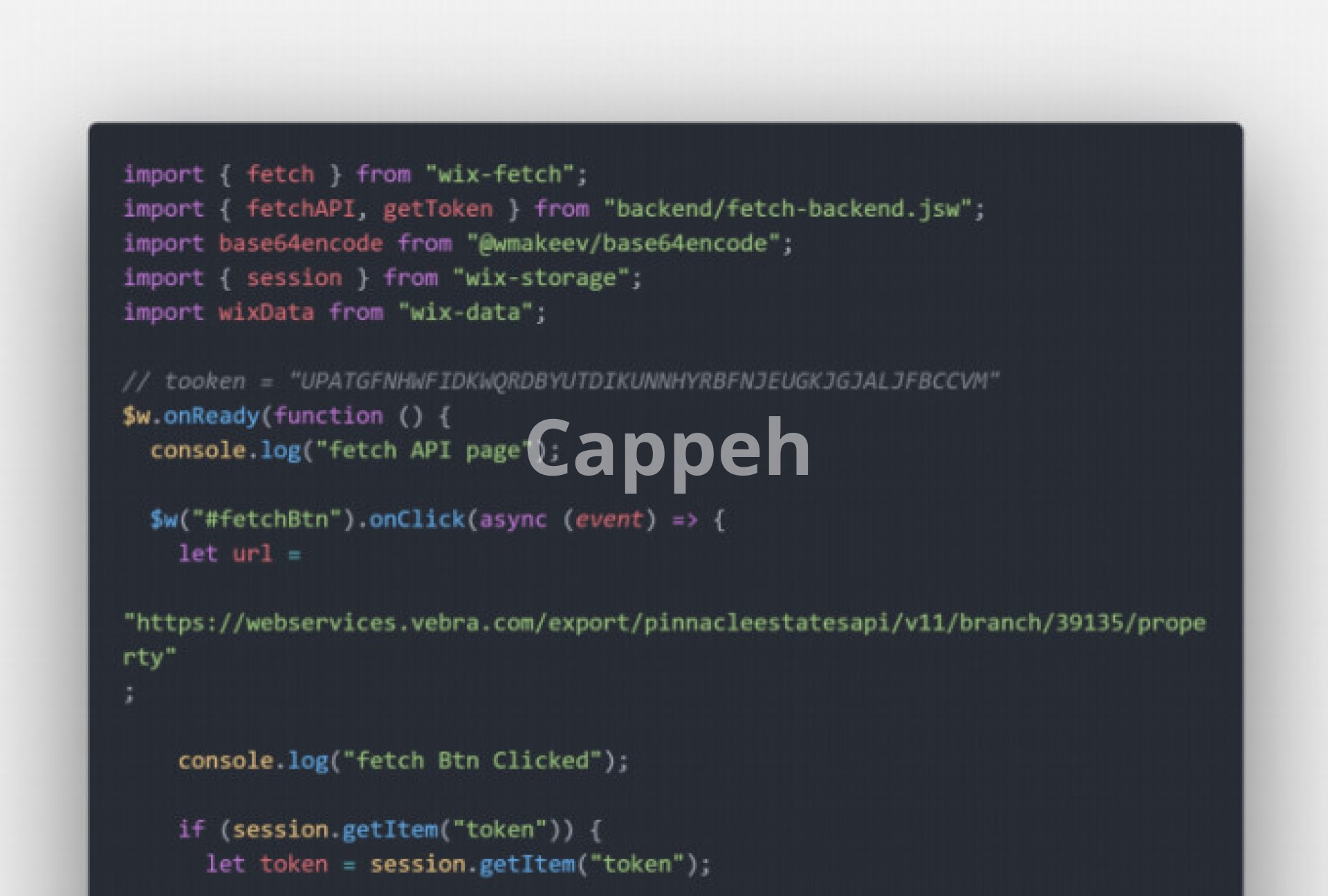1328x896 pixels.
Task: Click the "fetch Btn Clicked" log statement
Action: 403,760
